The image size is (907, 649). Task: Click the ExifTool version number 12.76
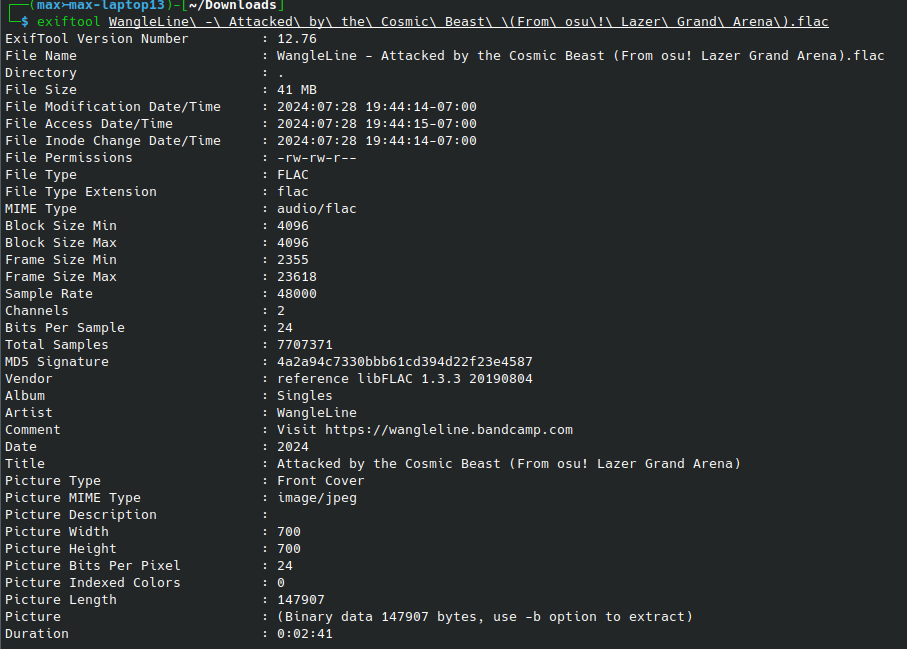point(296,39)
